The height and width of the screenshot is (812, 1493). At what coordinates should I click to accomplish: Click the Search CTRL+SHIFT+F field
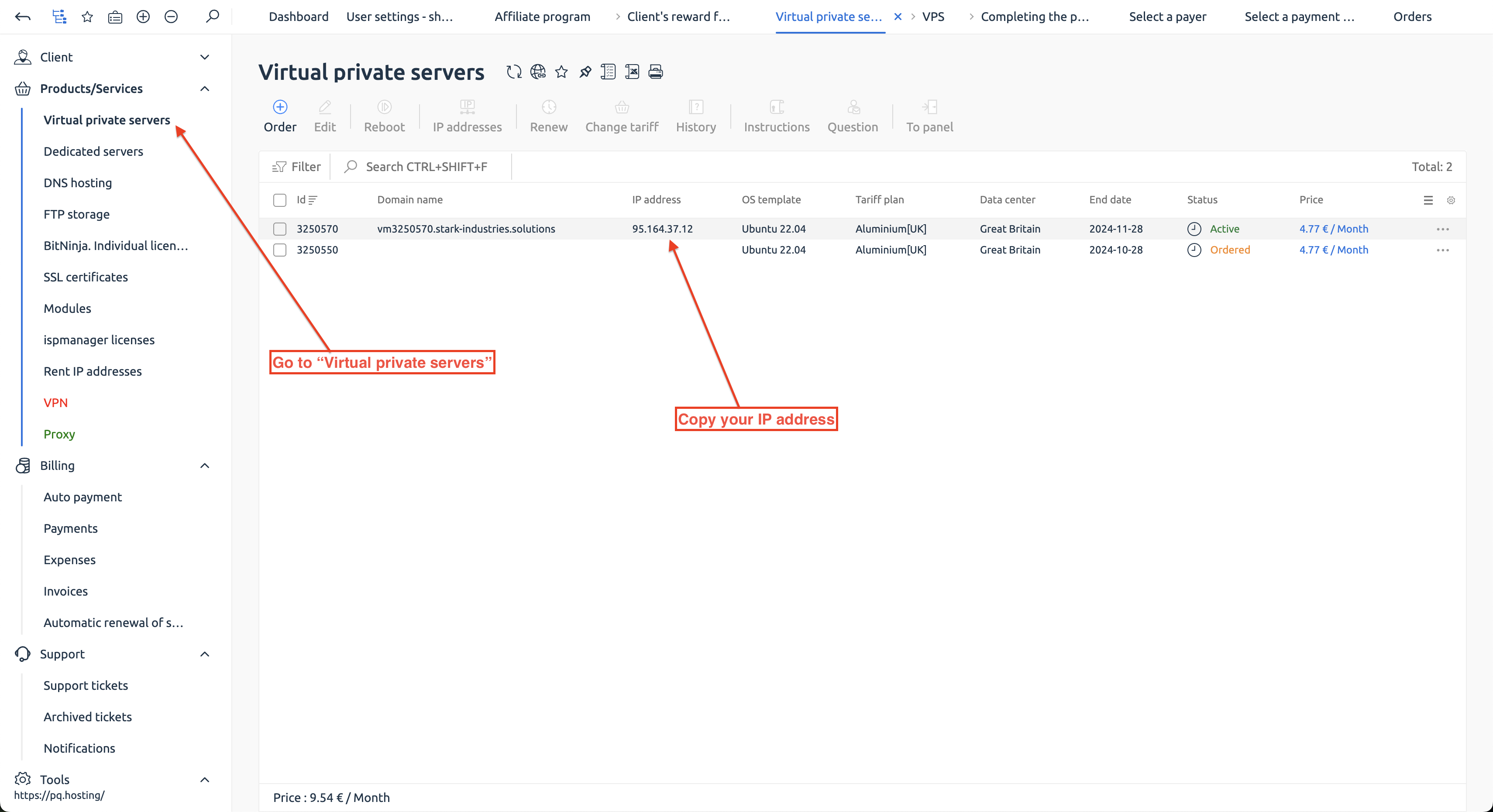point(426,167)
